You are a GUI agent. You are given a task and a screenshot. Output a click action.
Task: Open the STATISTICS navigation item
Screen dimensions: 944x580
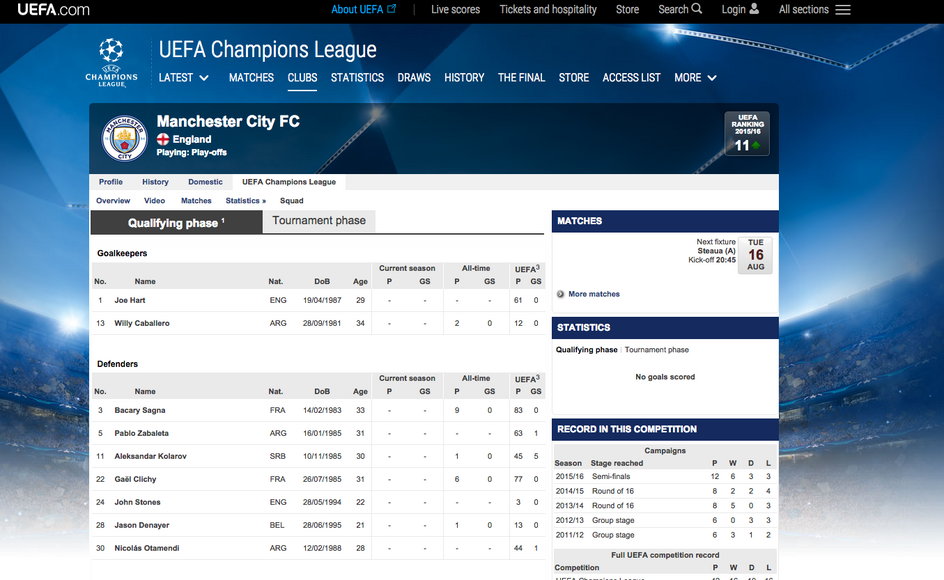coord(357,78)
